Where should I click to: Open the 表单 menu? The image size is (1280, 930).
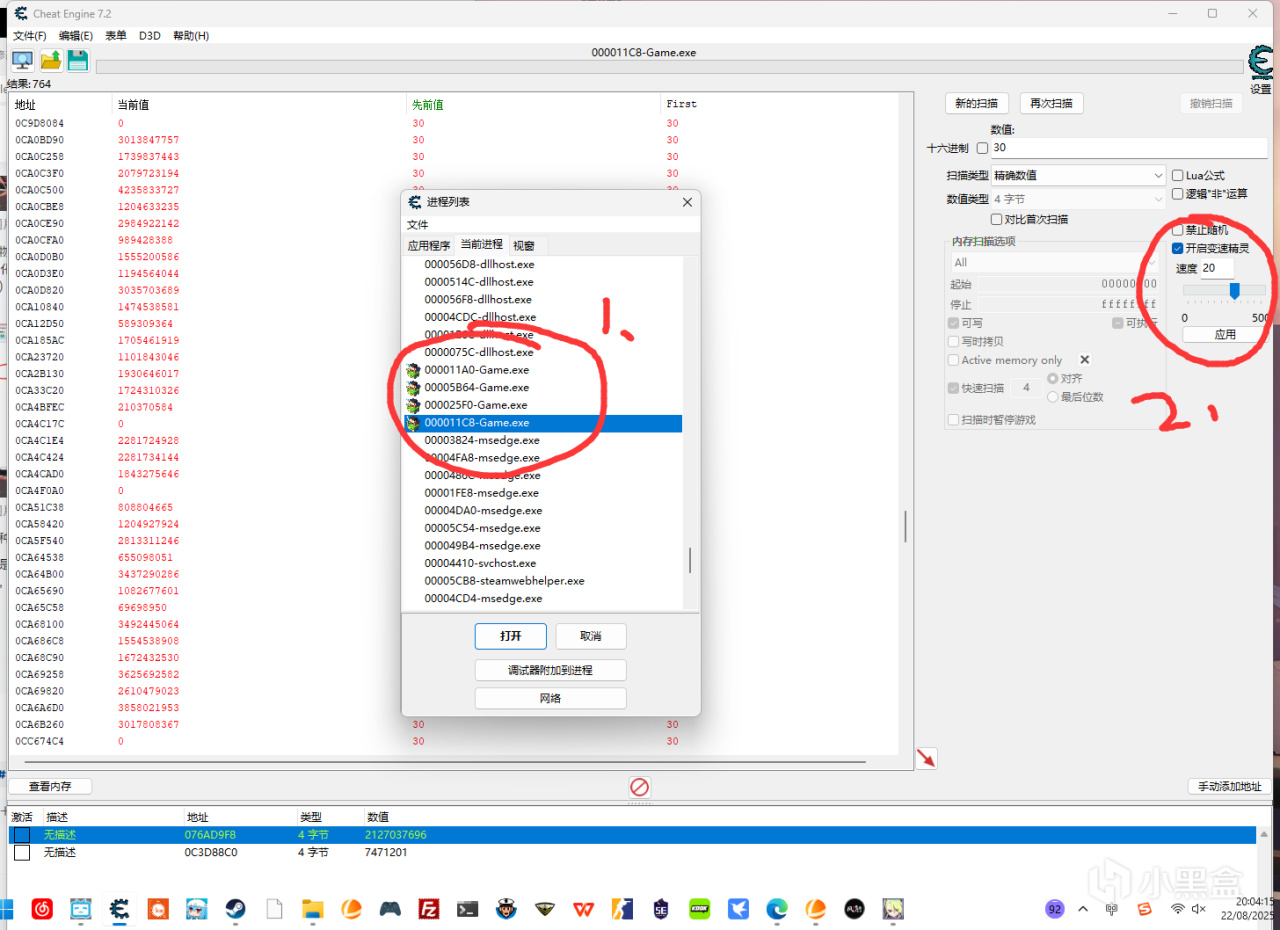(x=116, y=35)
